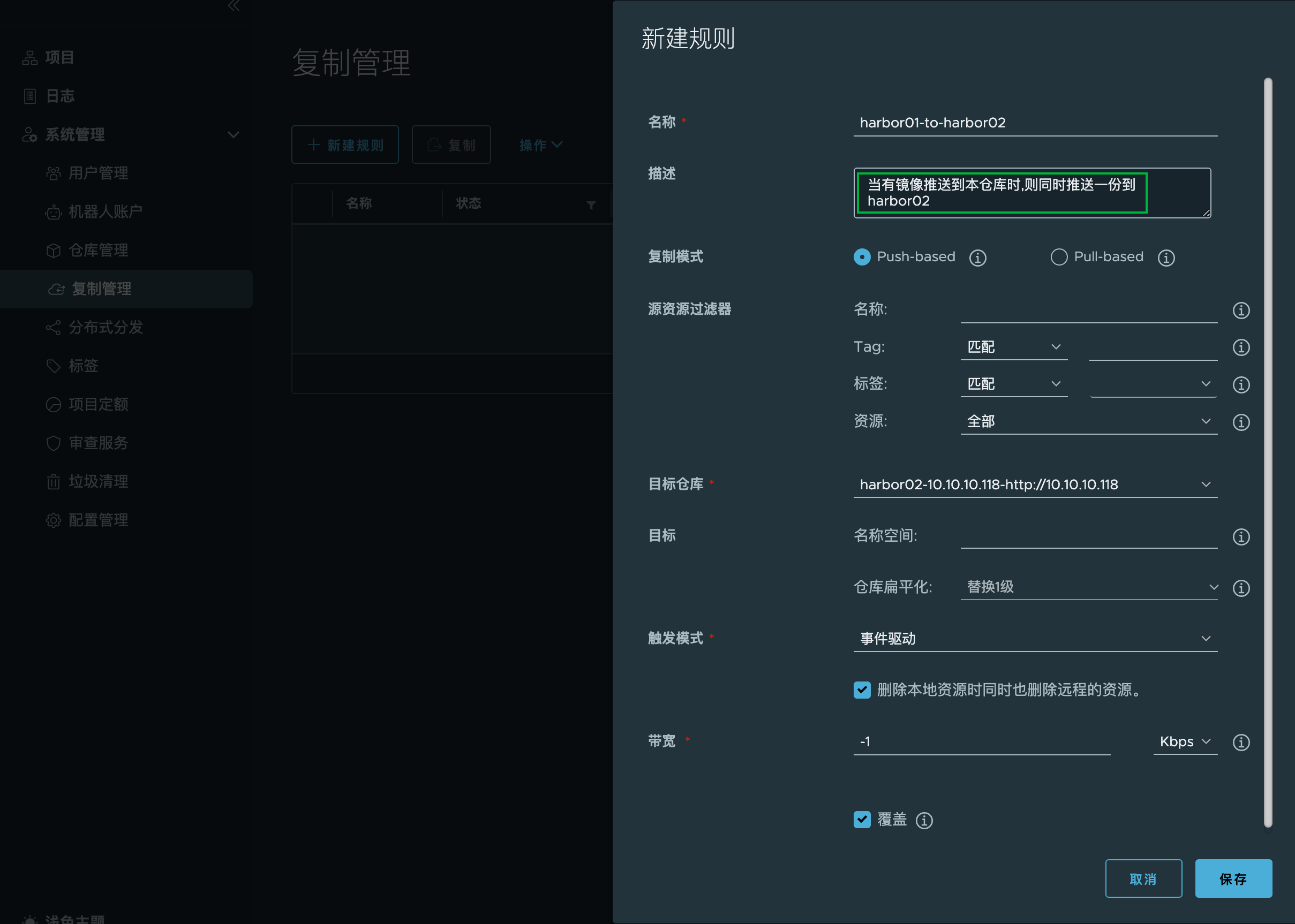Click info icon for 仓库扁平化
This screenshot has height=924, width=1295.
pyautogui.click(x=1241, y=588)
